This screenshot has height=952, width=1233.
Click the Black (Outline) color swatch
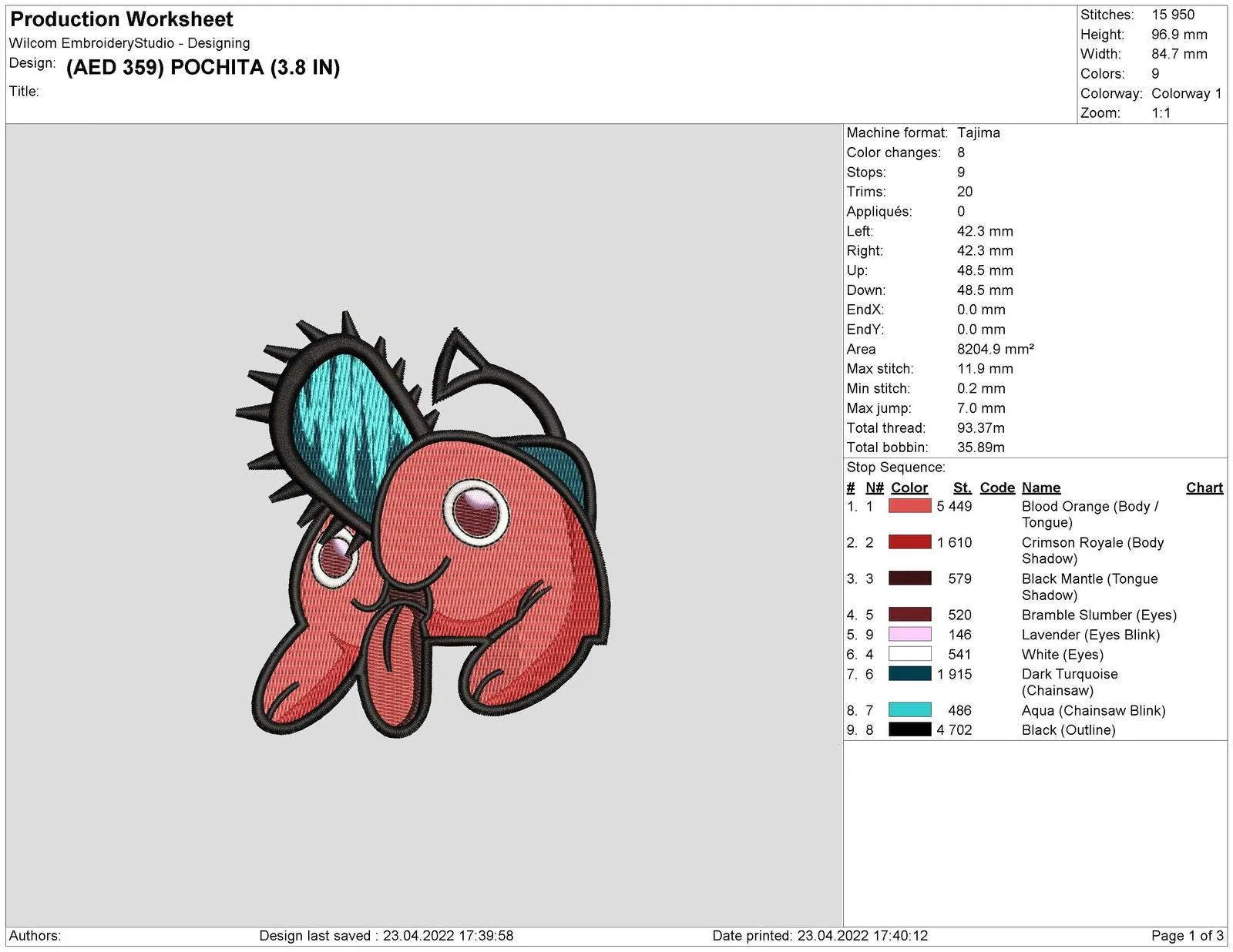tap(909, 729)
